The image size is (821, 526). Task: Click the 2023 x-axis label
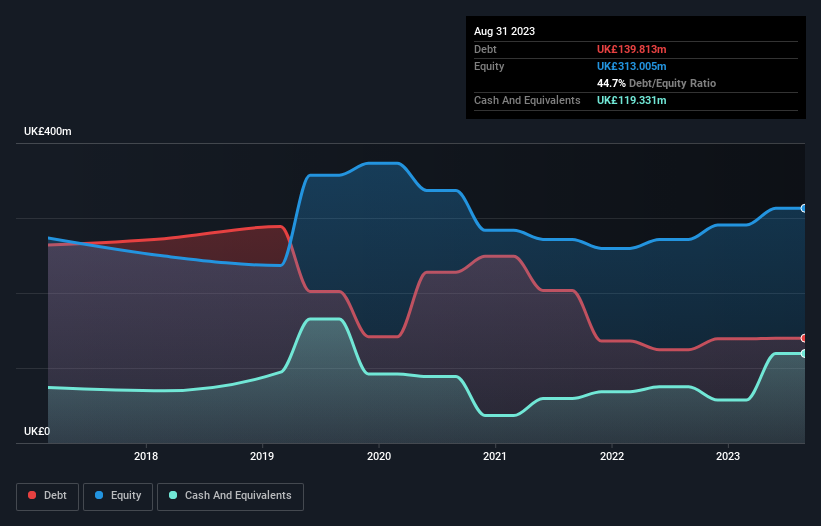(728, 456)
